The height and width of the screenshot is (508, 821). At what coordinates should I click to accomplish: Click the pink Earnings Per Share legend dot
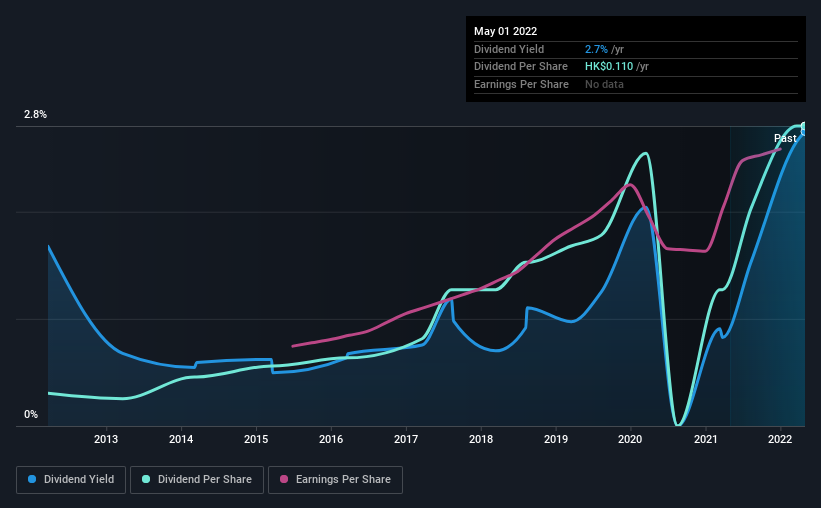284,479
